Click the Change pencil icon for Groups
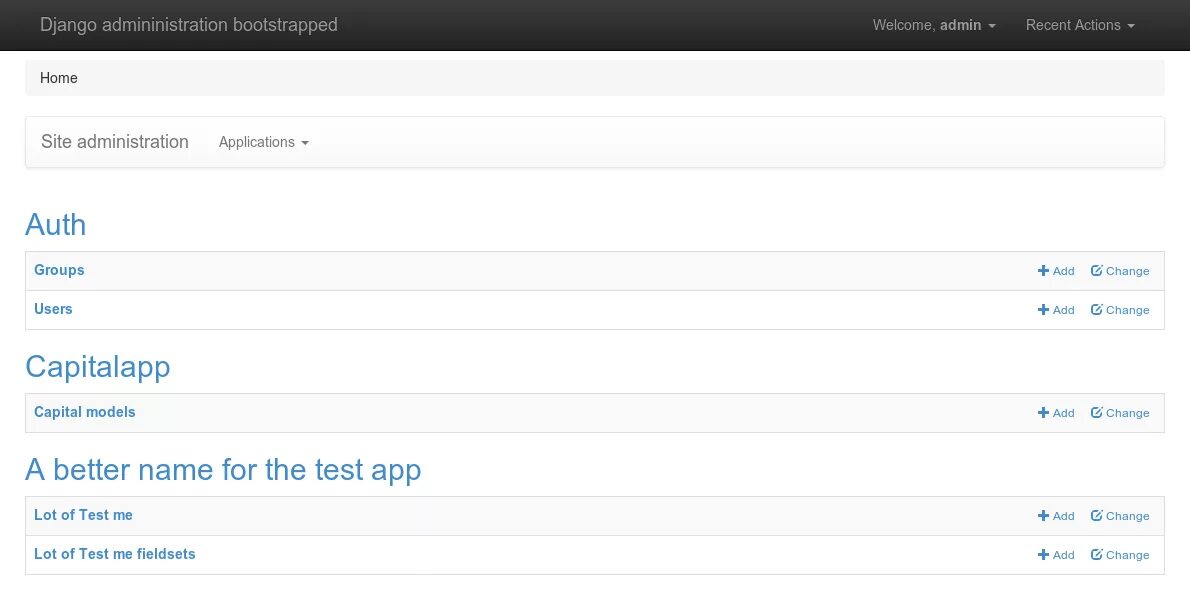 [x=1097, y=271]
